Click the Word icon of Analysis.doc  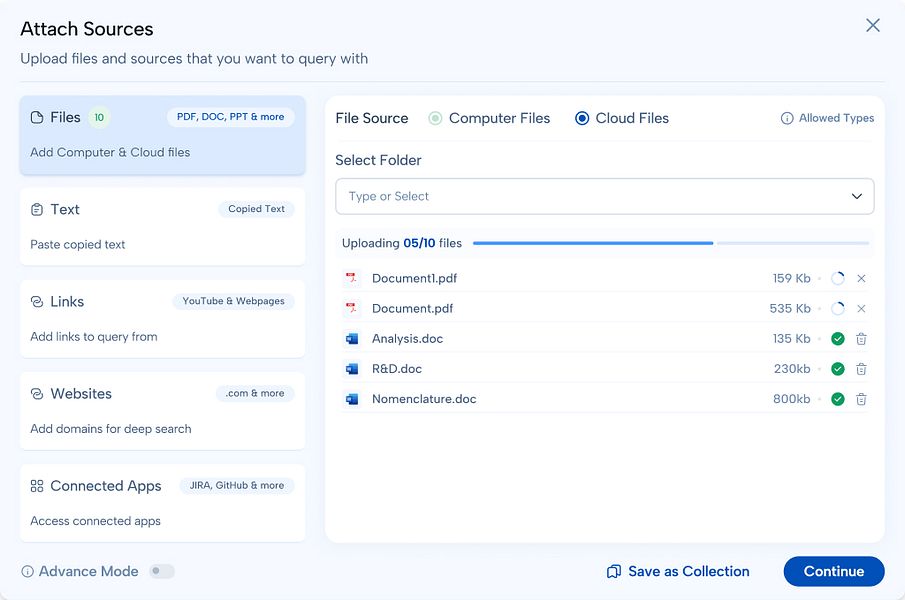351,339
